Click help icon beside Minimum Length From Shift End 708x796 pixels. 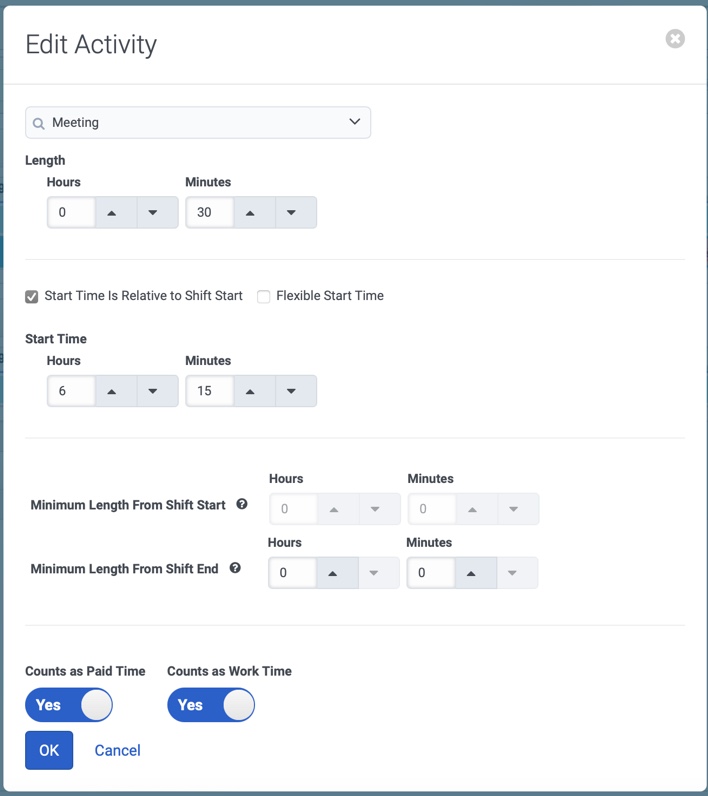(x=235, y=568)
